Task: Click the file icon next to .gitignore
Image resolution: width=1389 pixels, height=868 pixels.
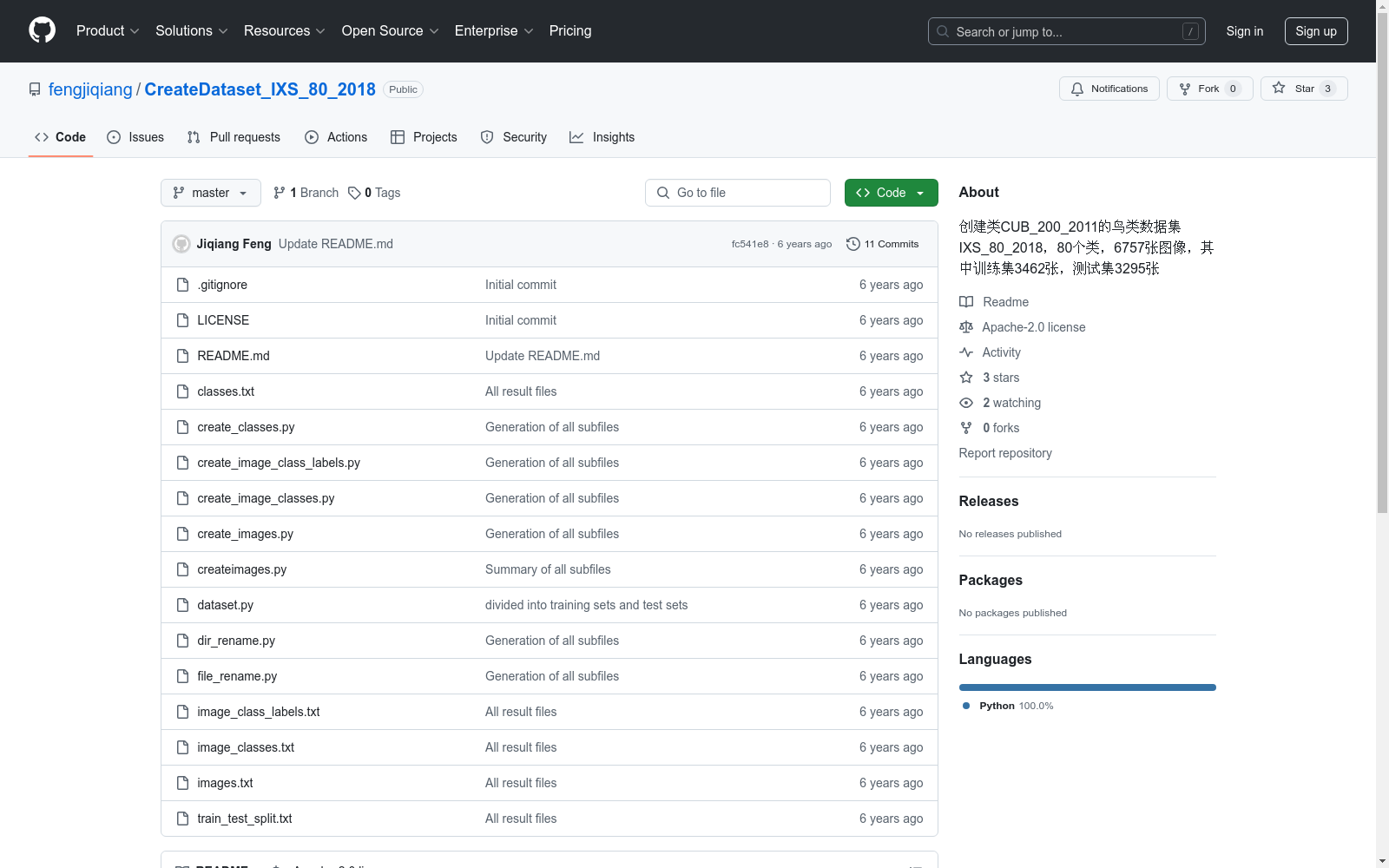Action: (182, 285)
